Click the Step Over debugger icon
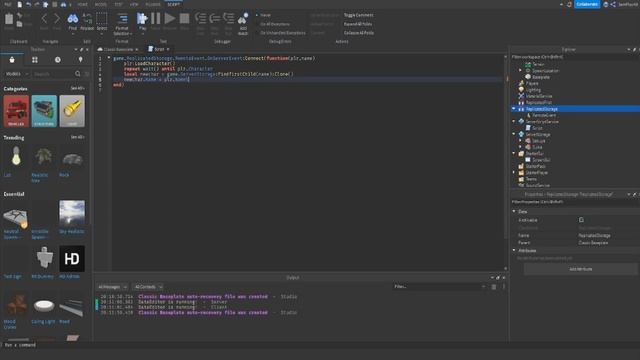640x360 pixels. 215,18
